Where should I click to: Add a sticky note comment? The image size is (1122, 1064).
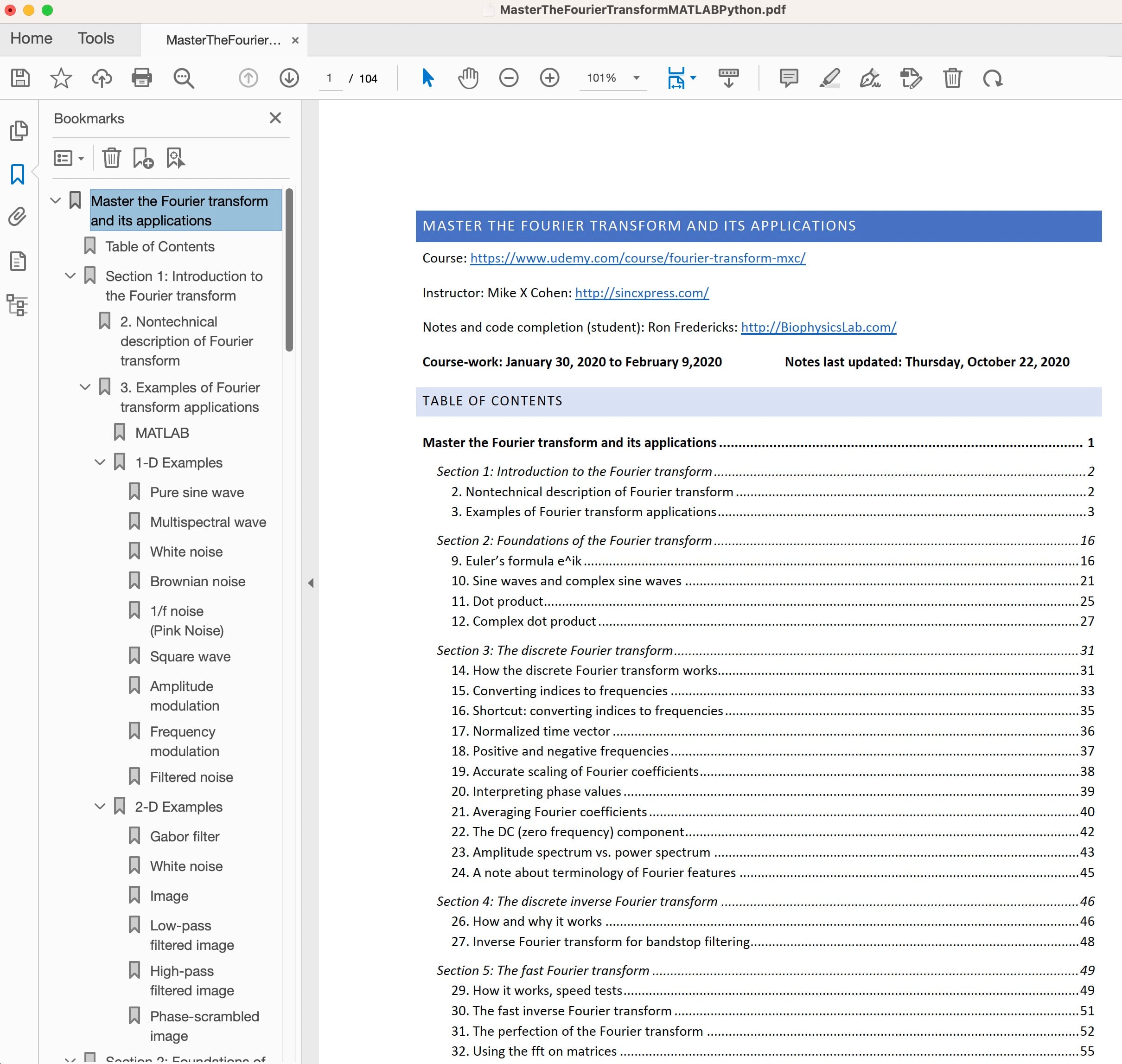click(x=788, y=78)
